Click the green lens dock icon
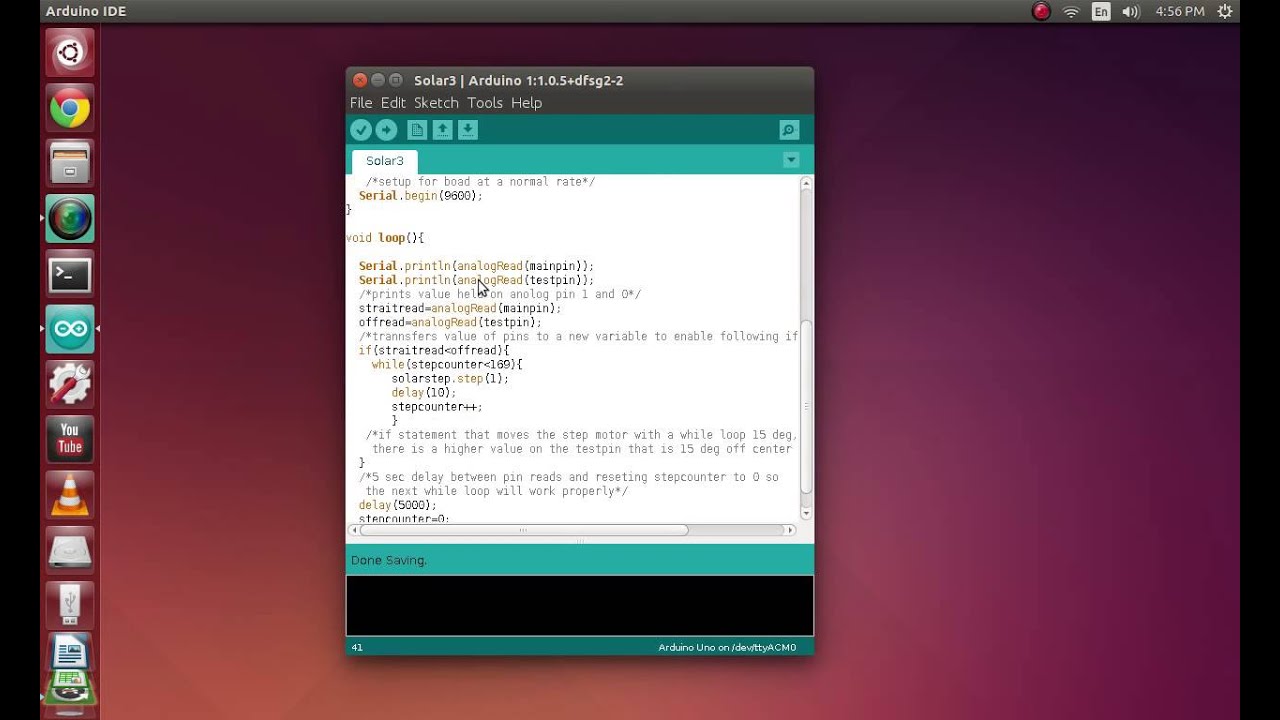 pyautogui.click(x=70, y=219)
